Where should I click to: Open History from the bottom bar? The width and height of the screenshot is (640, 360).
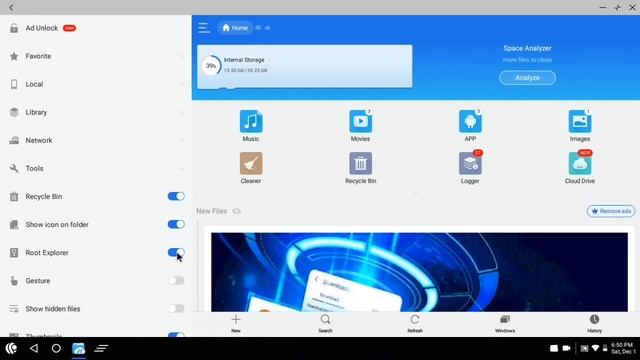[x=594, y=324]
